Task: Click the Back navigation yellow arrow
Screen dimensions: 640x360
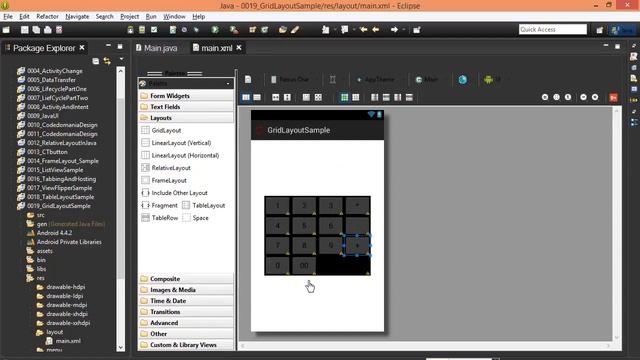Action: (375, 30)
